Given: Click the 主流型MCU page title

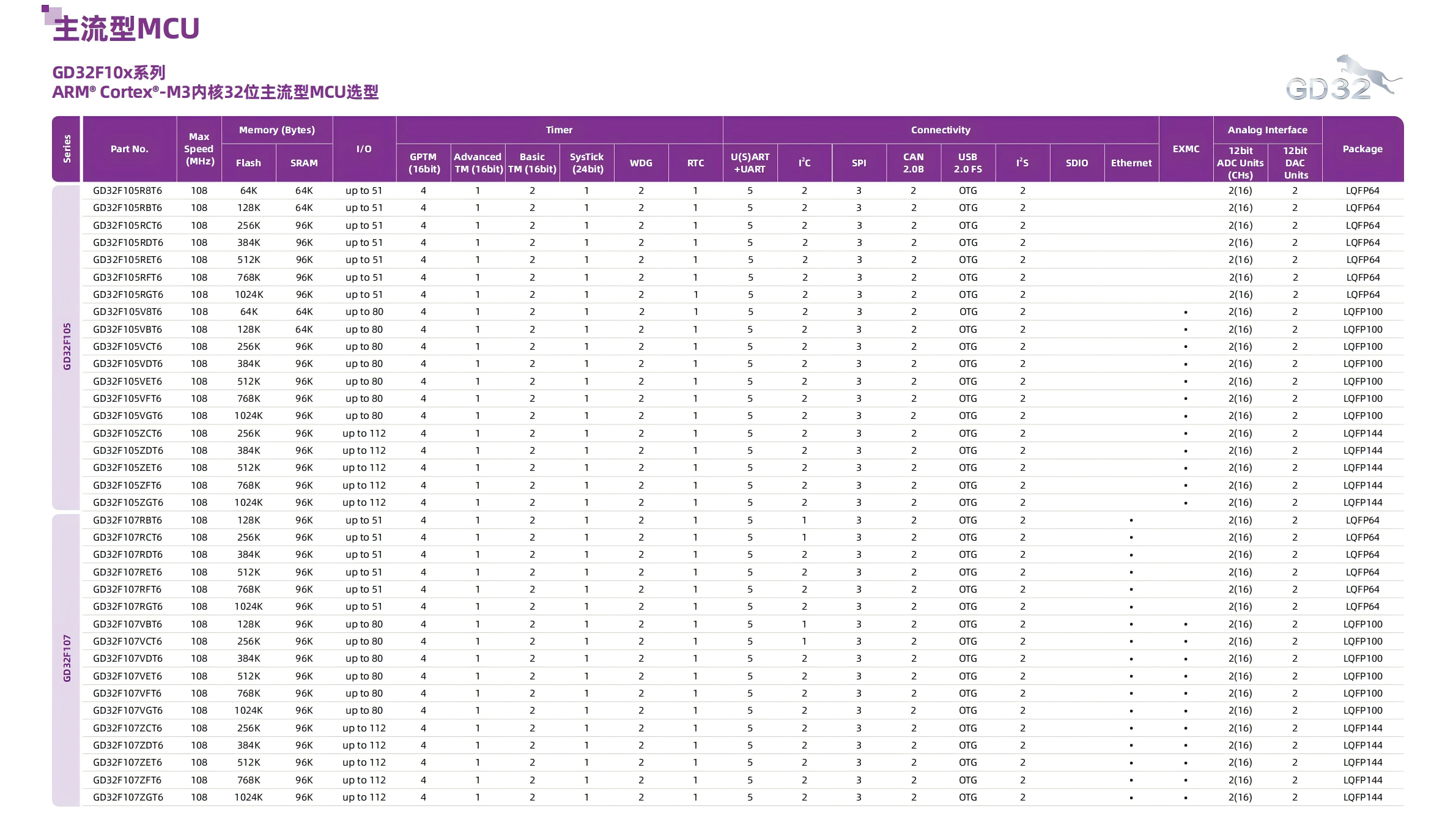Looking at the screenshot, I should pos(127,29).
